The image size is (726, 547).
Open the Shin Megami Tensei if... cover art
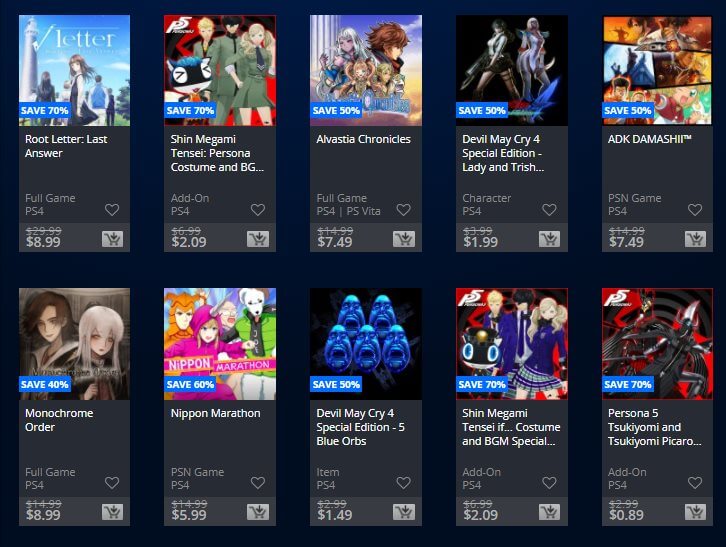(x=512, y=344)
